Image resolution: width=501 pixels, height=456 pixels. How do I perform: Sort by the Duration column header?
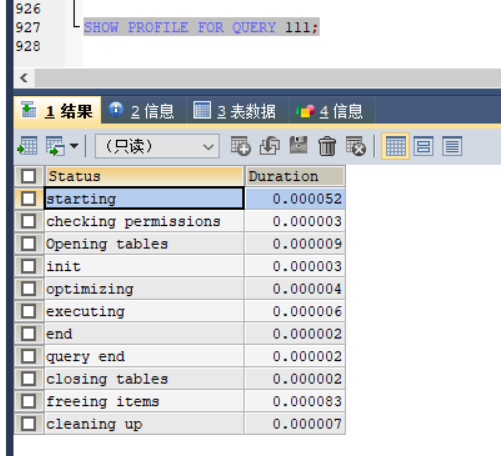tap(295, 176)
